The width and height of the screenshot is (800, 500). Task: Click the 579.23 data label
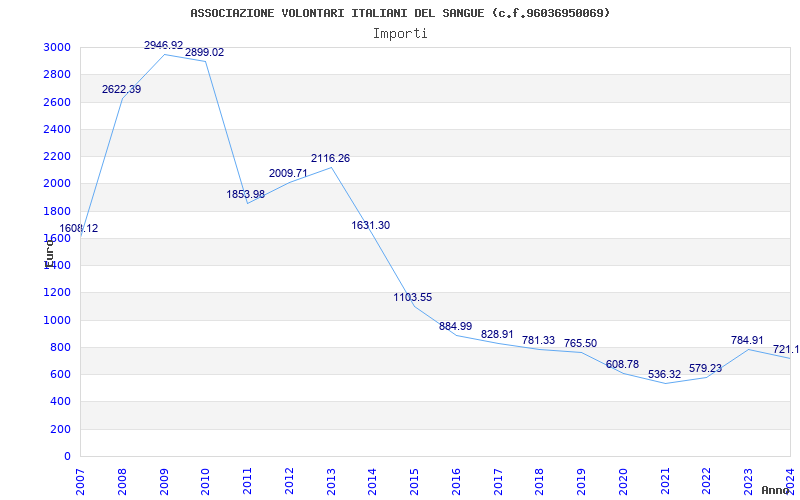pyautogui.click(x=706, y=368)
